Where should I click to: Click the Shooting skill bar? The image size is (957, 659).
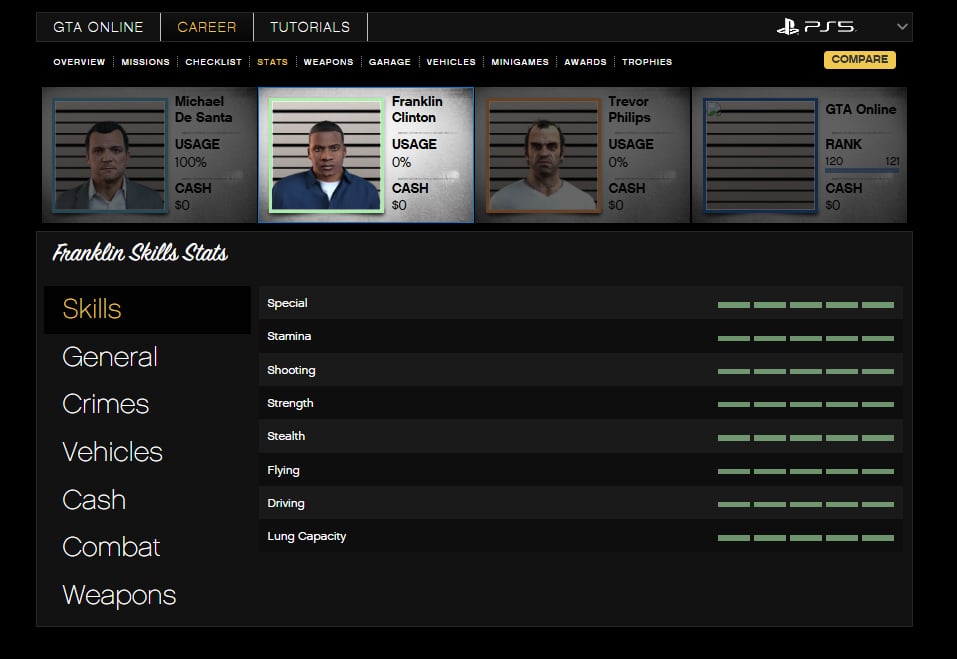(806, 371)
